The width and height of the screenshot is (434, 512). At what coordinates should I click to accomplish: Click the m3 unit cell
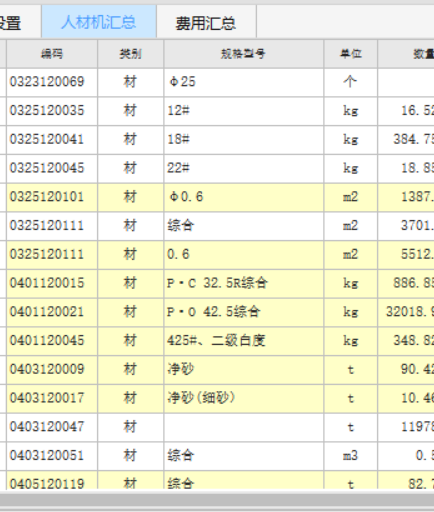click(350, 456)
